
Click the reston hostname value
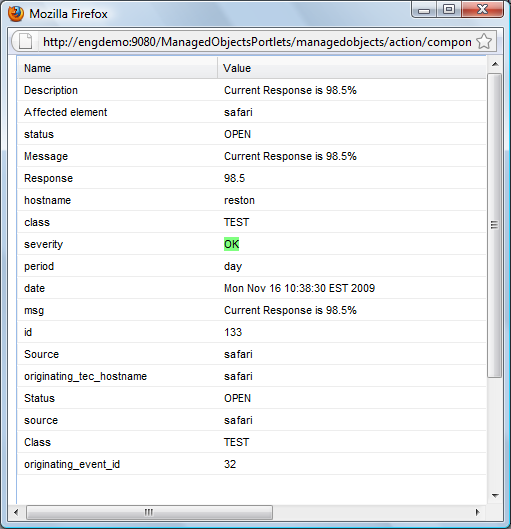pyautogui.click(x=239, y=200)
